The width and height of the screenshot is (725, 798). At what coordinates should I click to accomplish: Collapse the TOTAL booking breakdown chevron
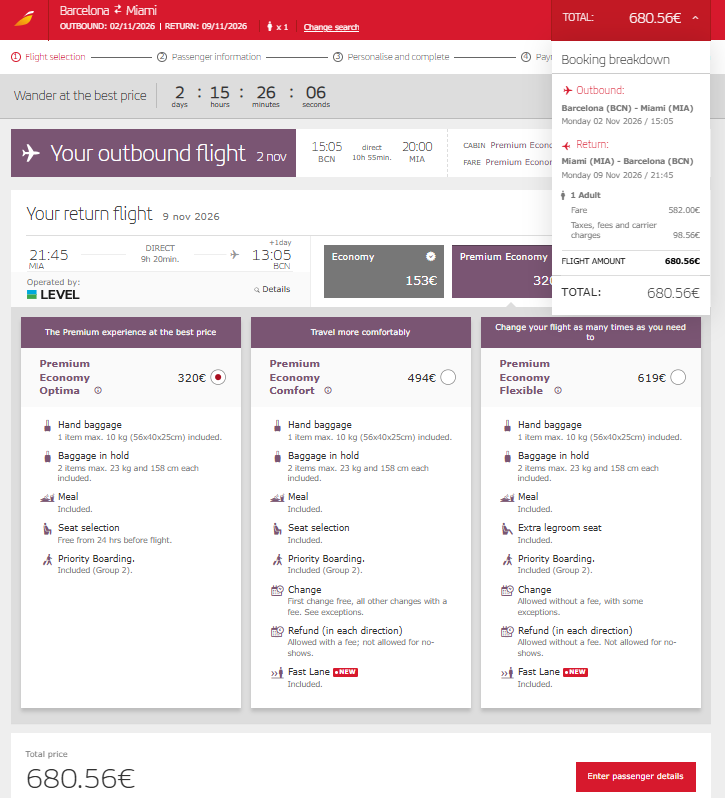(695, 18)
